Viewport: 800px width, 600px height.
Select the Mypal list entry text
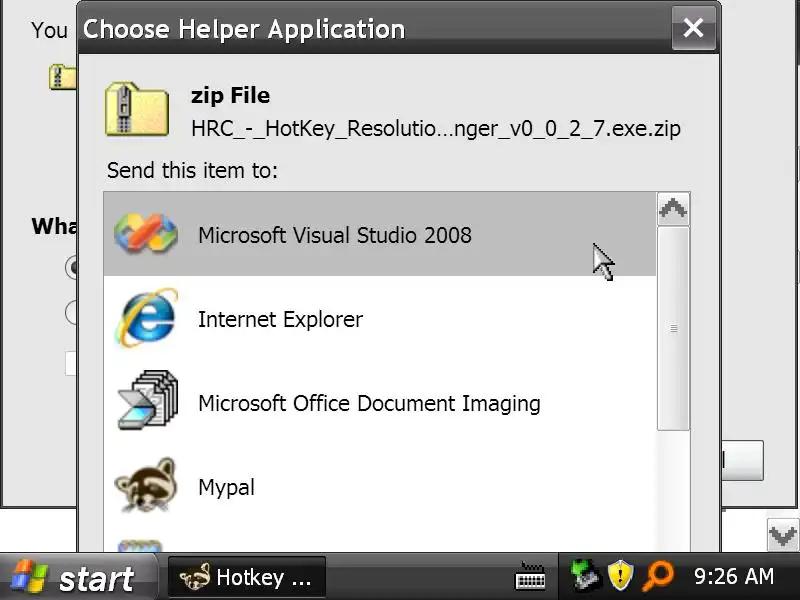pyautogui.click(x=226, y=487)
